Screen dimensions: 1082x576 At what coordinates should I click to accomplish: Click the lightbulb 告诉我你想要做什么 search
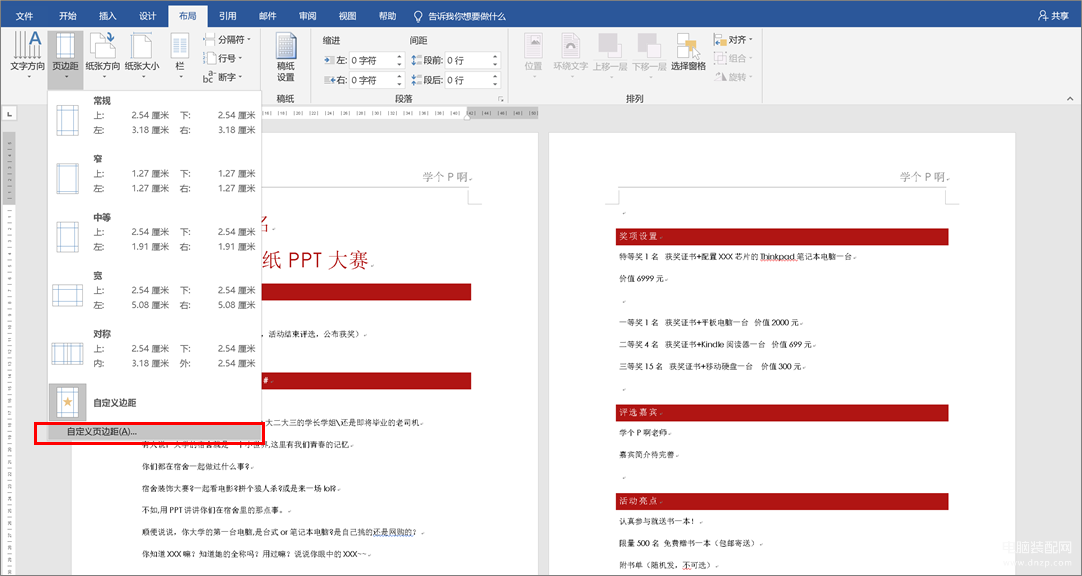click(460, 16)
